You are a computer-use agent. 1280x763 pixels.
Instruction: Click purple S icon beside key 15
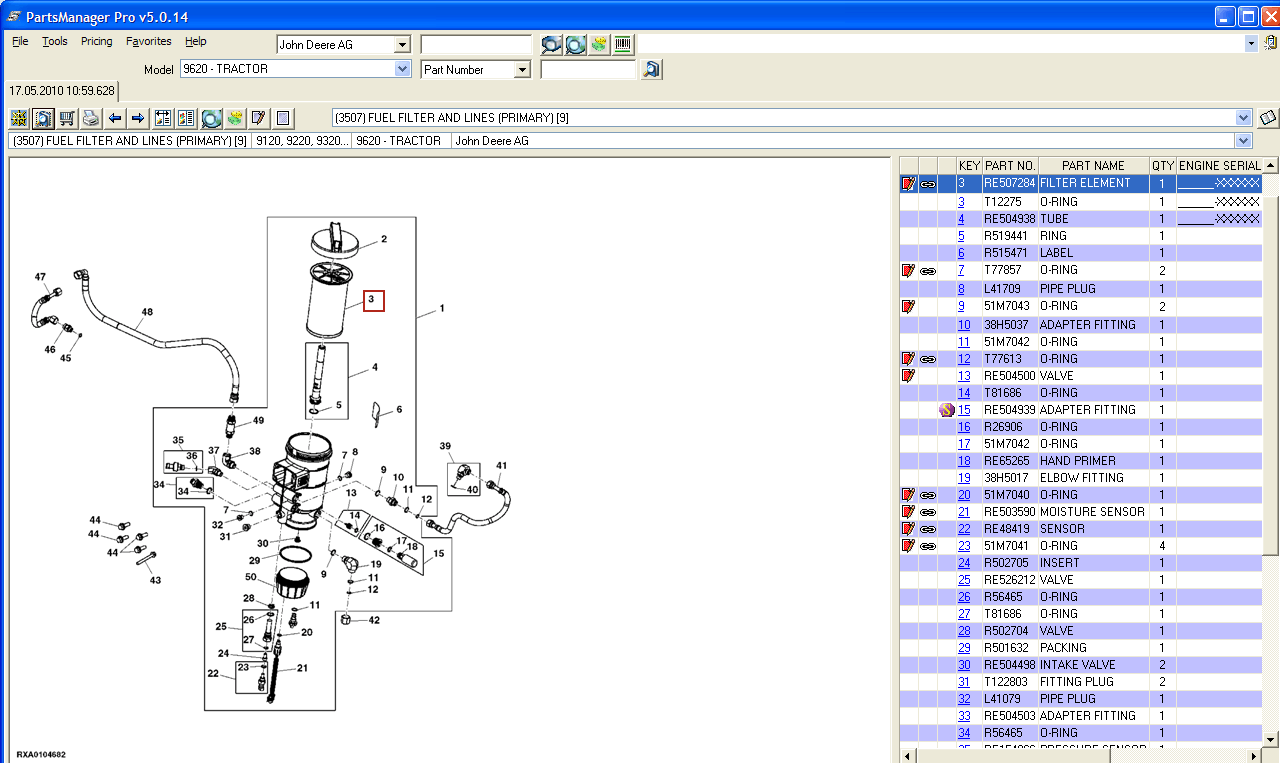coord(946,410)
